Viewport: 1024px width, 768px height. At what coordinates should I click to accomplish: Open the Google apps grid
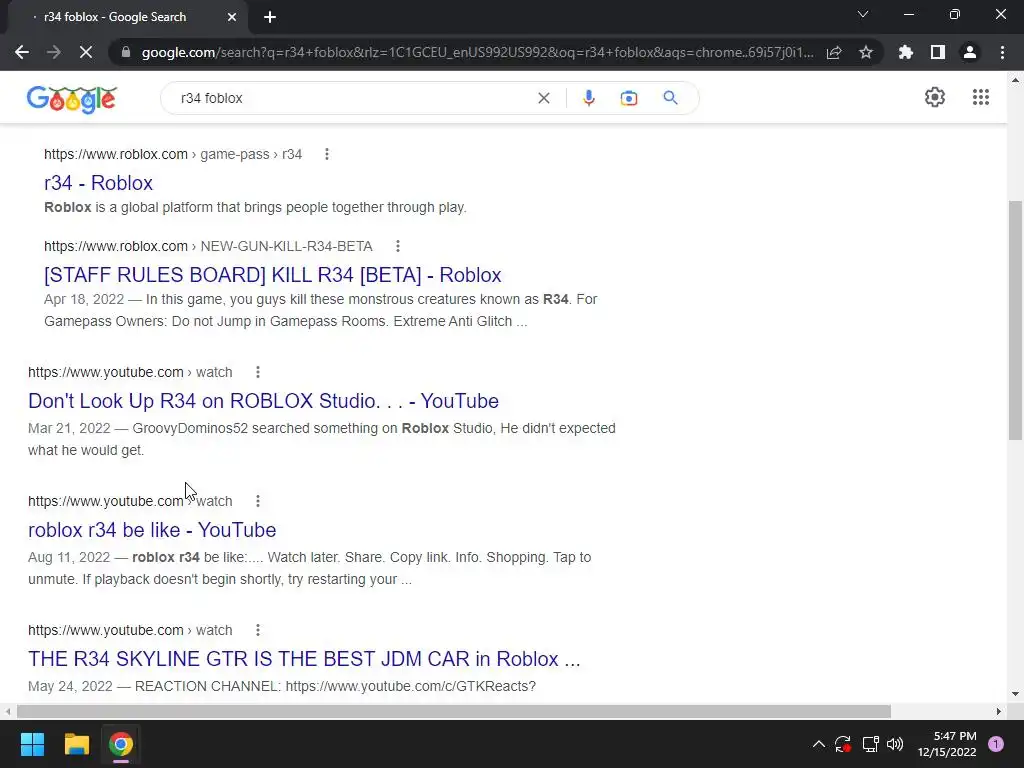coord(981,97)
